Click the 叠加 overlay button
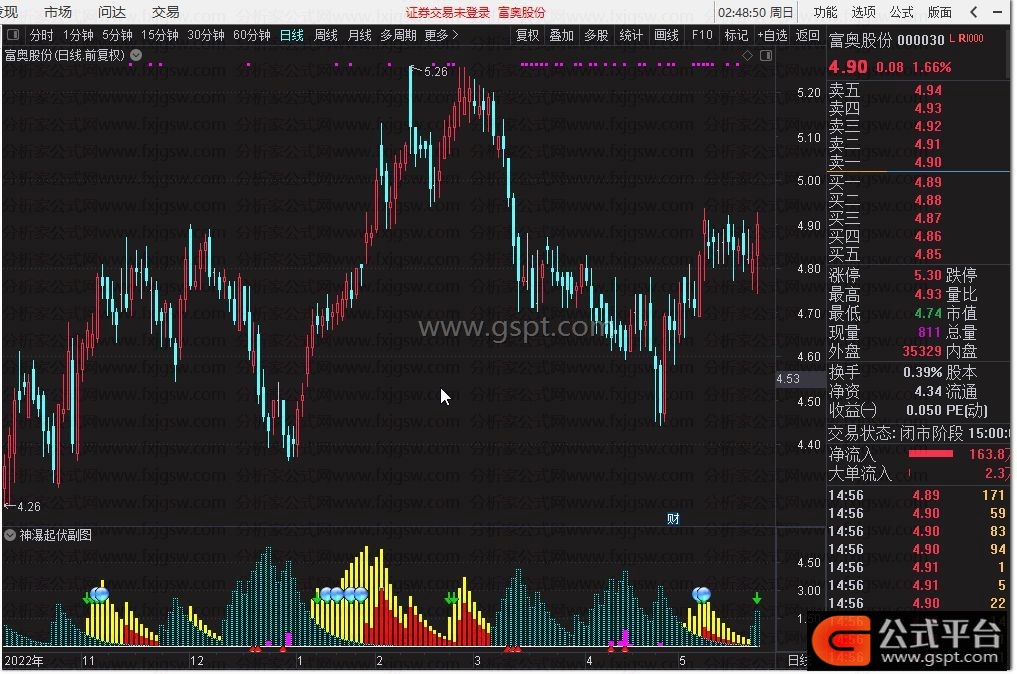This screenshot has height=674, width=1017. point(562,35)
